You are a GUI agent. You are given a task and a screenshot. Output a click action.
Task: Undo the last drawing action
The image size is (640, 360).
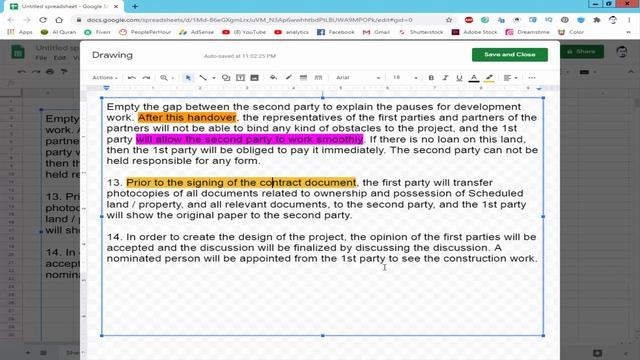[x=131, y=78]
